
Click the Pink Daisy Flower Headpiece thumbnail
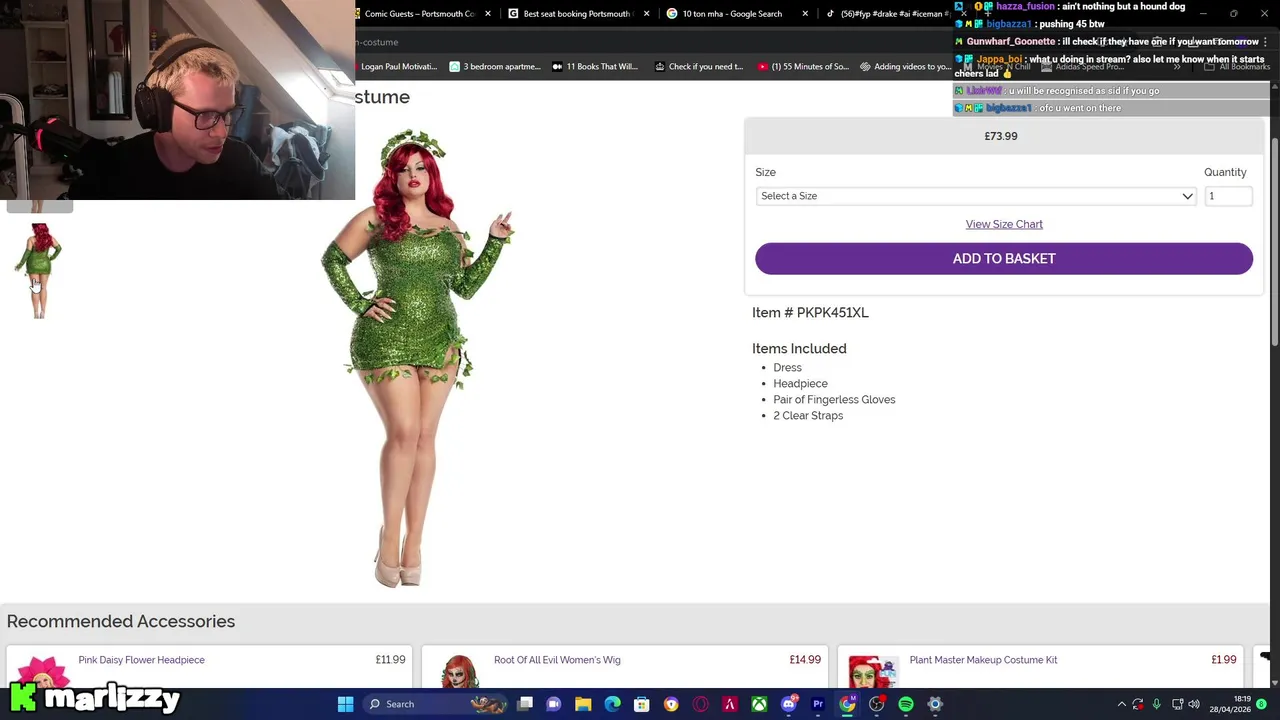[42, 670]
